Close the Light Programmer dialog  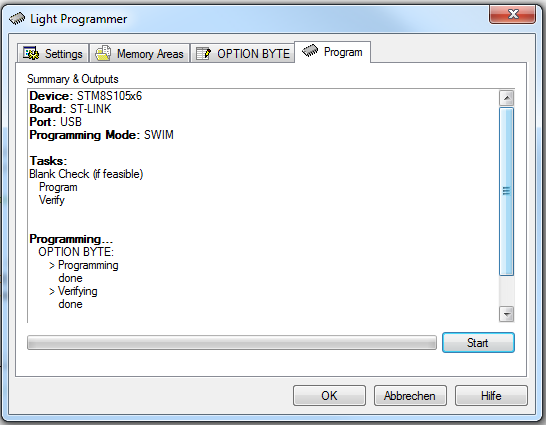click(x=512, y=14)
